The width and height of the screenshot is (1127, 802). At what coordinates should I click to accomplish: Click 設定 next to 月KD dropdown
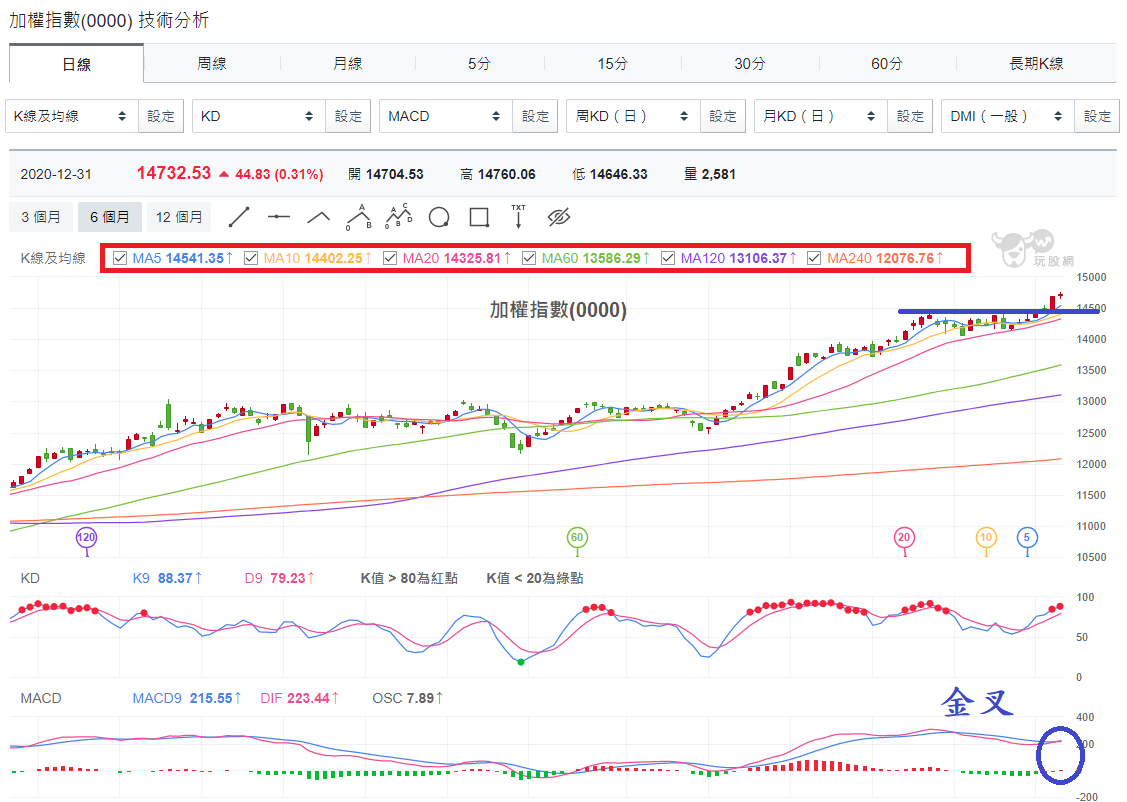[910, 116]
